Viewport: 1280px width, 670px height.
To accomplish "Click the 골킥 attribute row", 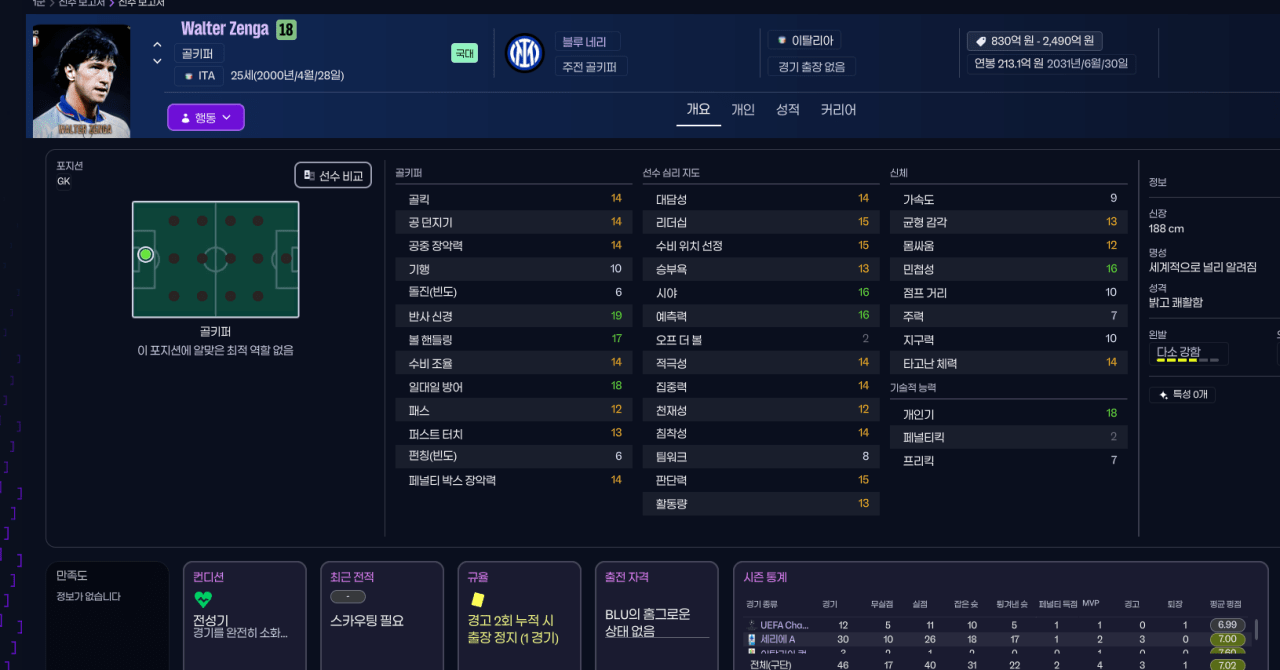I will (512, 199).
